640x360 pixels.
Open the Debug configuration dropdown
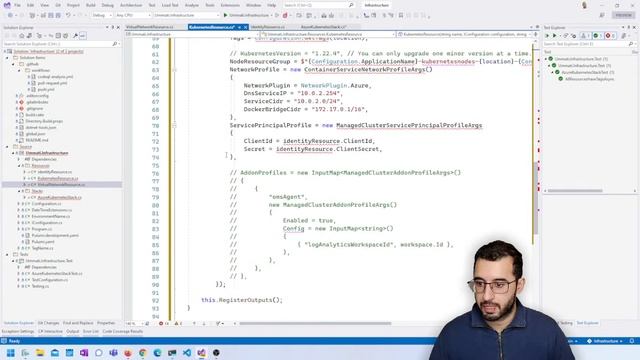pyautogui.click(x=102, y=15)
